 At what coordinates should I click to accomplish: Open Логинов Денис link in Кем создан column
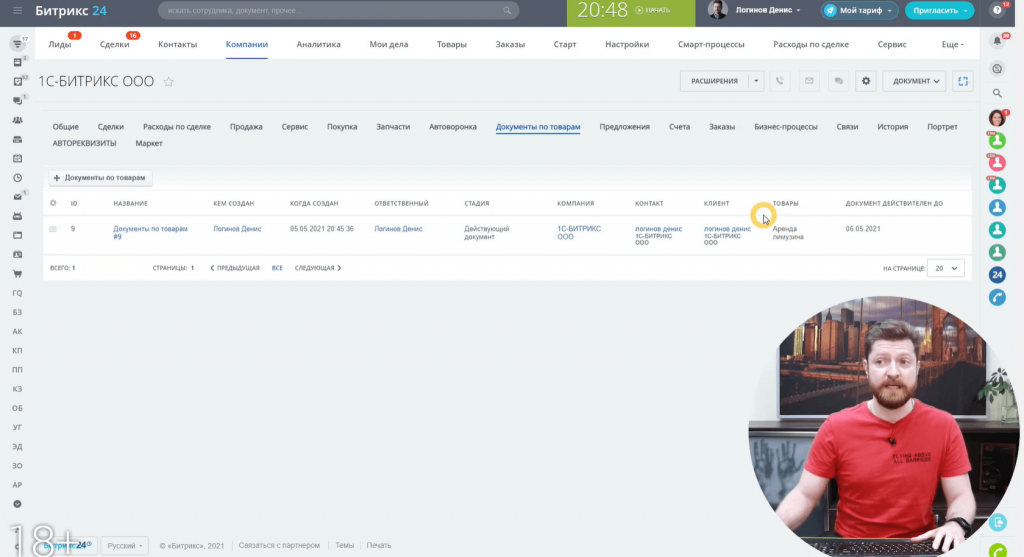click(x=237, y=229)
